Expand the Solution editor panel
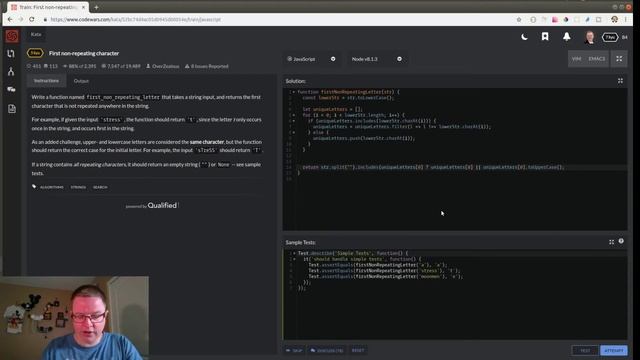 pyautogui.click(x=620, y=81)
